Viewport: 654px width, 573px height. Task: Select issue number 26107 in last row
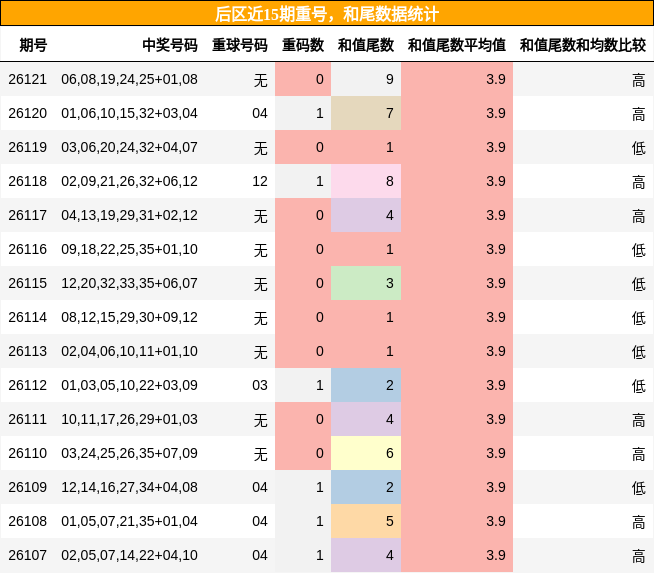pos(28,555)
